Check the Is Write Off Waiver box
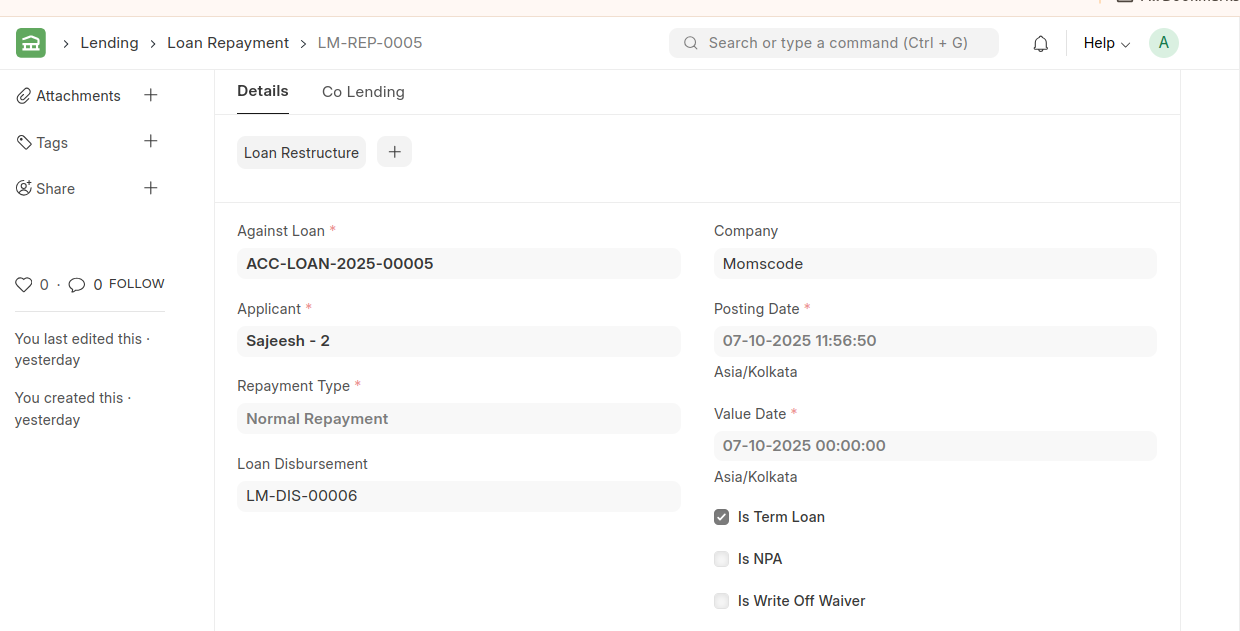 721,601
